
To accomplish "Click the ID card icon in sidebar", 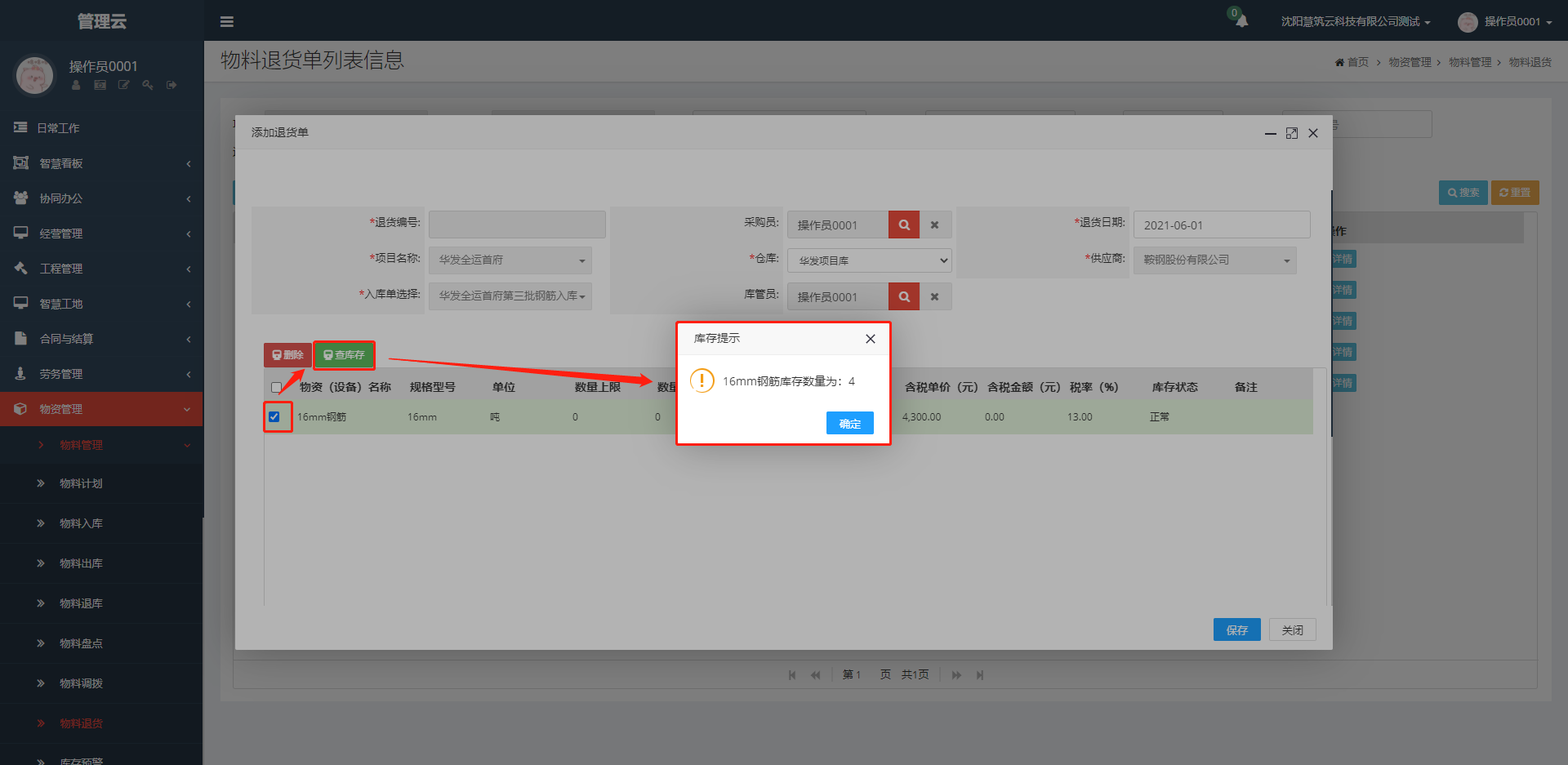I will point(100,85).
